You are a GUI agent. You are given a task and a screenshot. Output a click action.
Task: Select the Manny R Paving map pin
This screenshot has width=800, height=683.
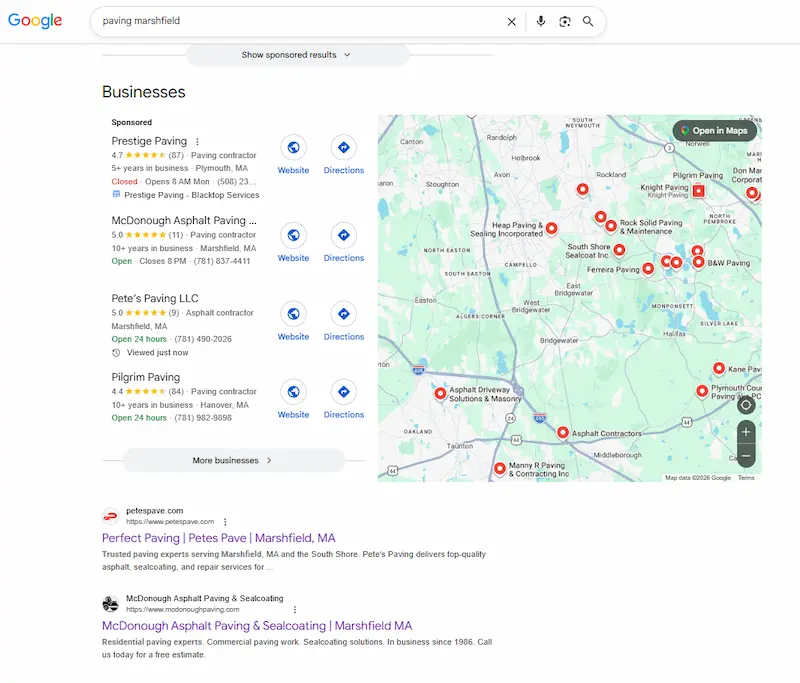coord(500,468)
